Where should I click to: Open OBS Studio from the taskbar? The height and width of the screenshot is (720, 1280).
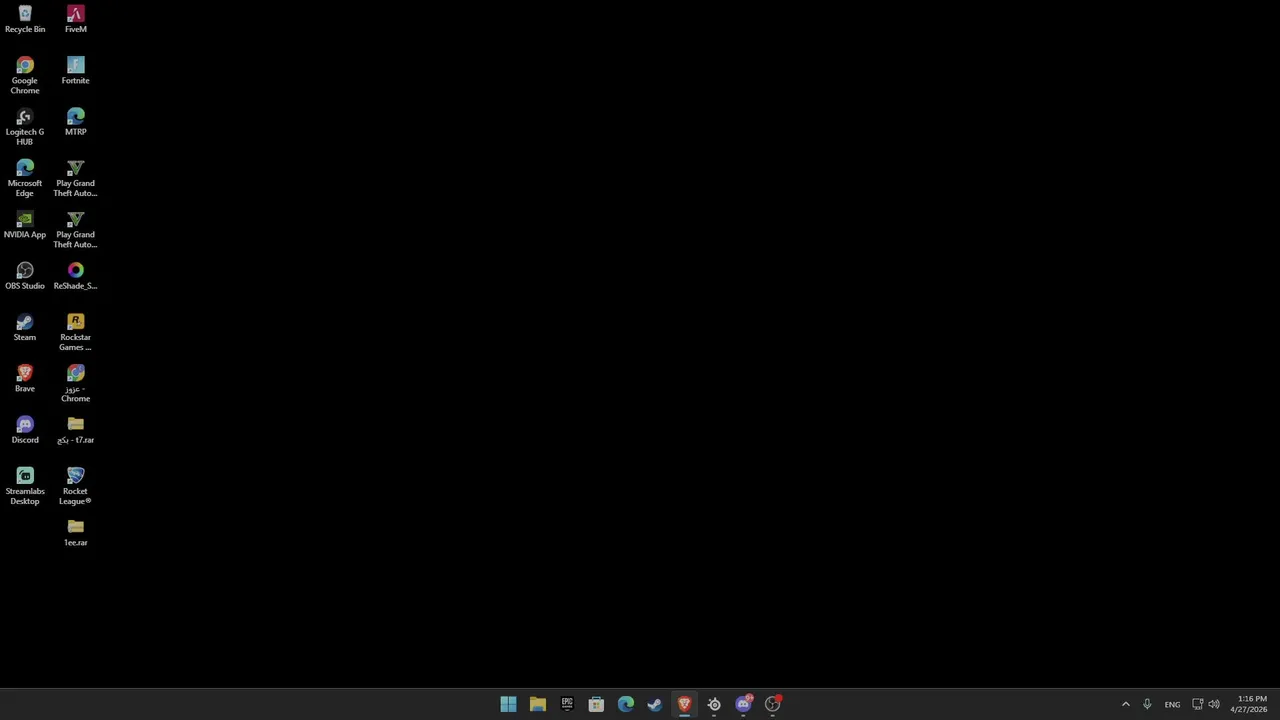pyautogui.click(x=772, y=704)
